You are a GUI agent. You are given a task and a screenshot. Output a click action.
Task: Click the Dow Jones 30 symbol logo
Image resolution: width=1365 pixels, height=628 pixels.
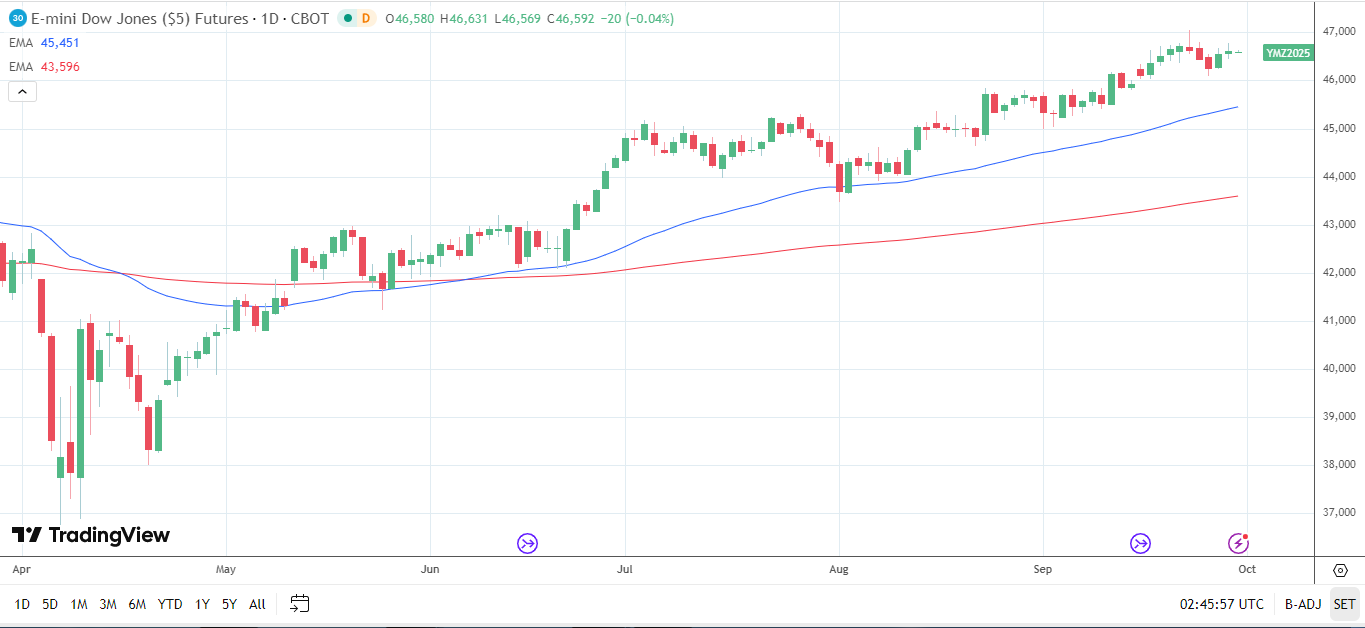point(17,18)
